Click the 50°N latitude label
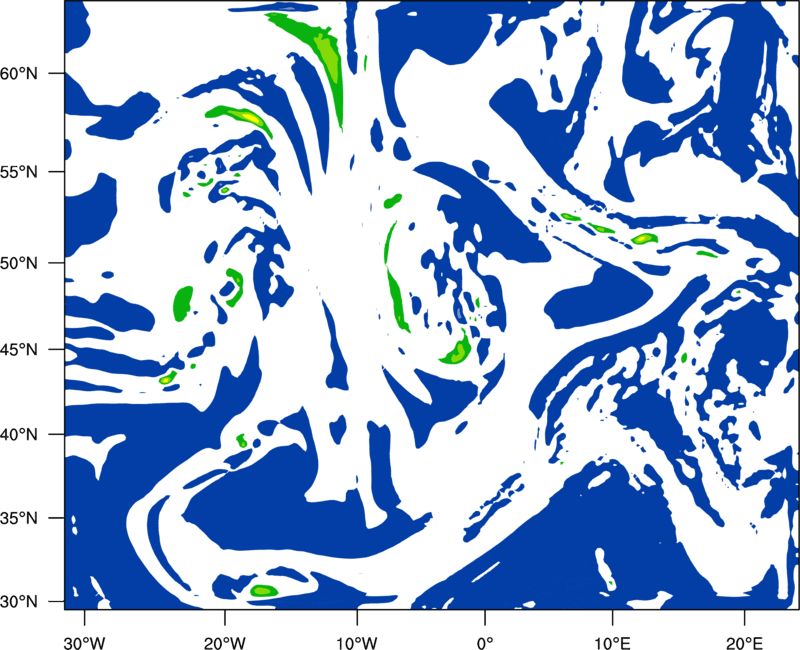800x650 pixels. coord(19,263)
